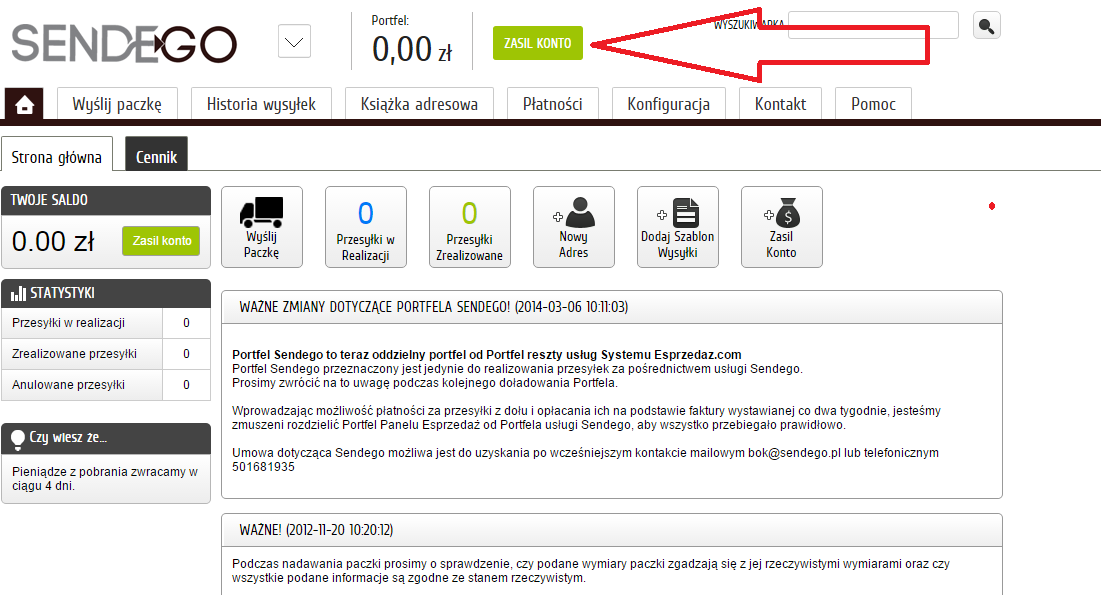The image size is (1101, 595).
Task: Open the Pomoc menu
Action: tap(873, 104)
